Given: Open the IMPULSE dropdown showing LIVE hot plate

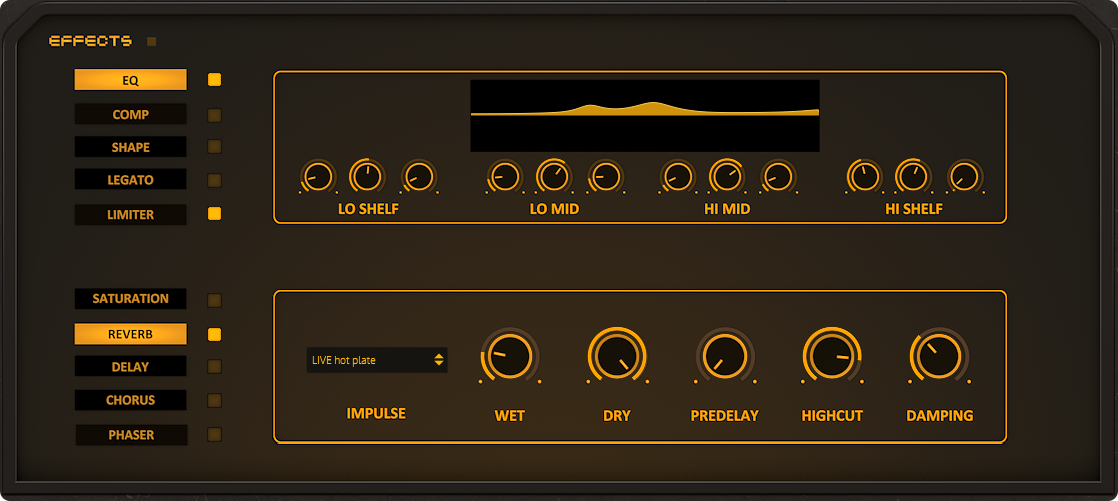Looking at the screenshot, I should (377, 360).
